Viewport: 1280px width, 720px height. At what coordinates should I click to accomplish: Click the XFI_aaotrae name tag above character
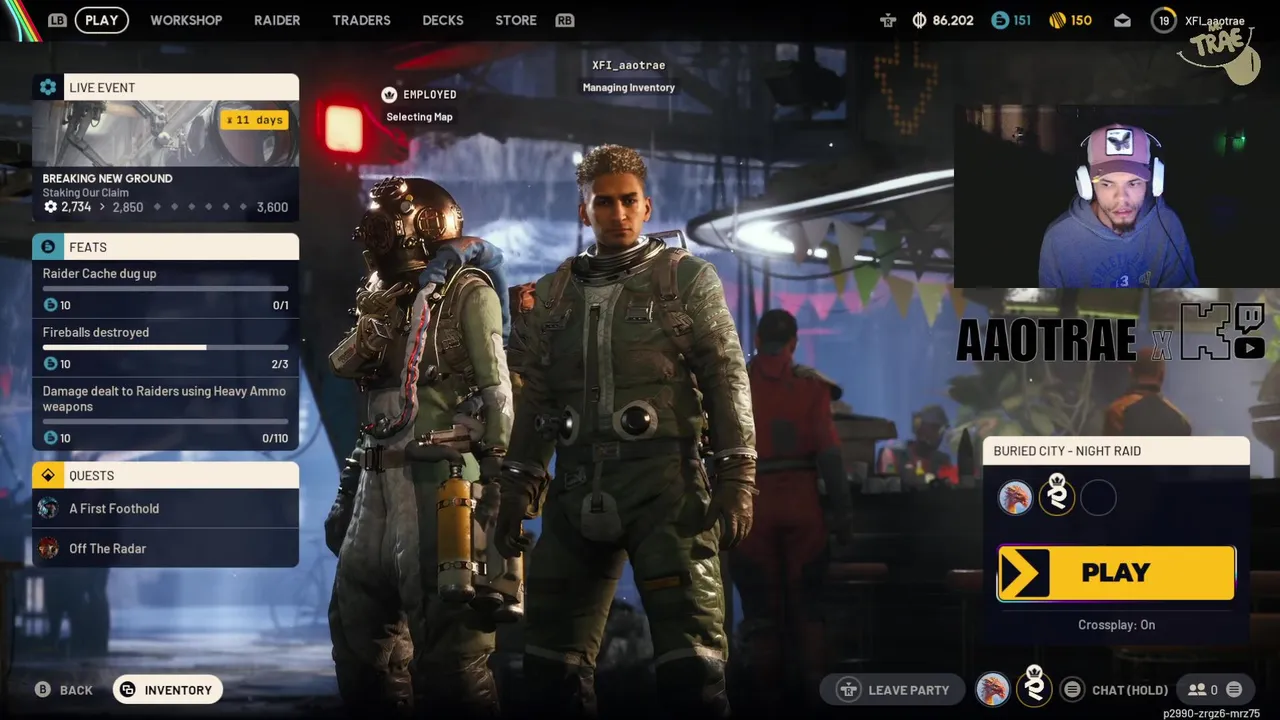point(628,65)
